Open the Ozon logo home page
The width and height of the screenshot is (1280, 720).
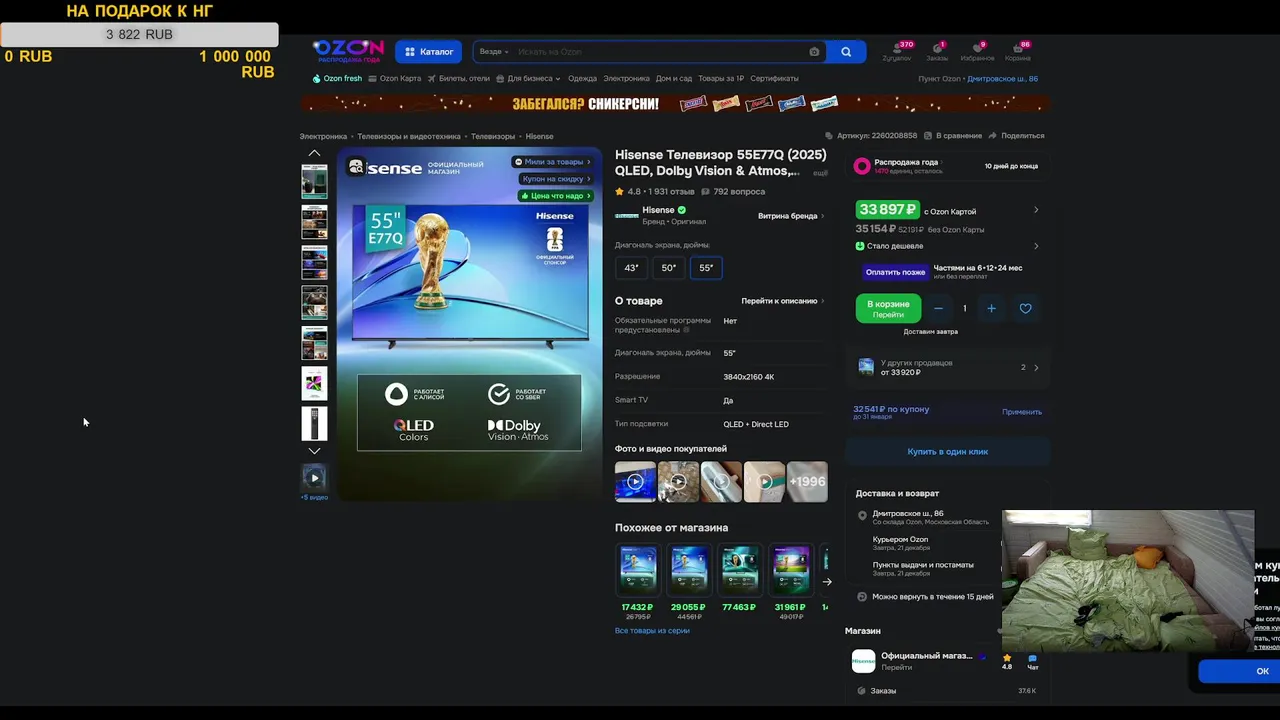[348, 51]
